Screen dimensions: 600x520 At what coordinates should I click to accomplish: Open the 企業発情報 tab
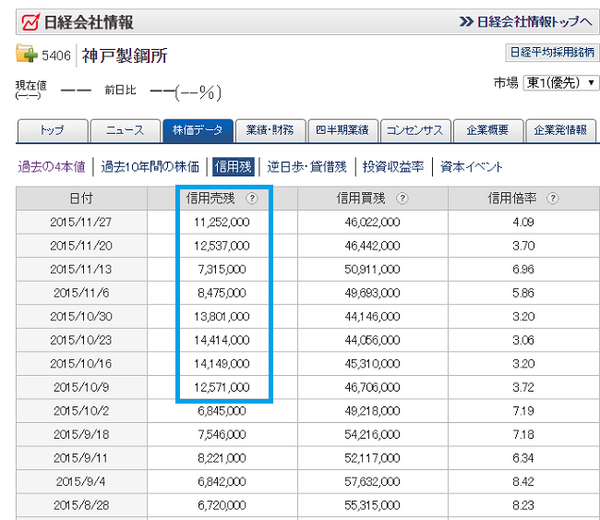561,130
